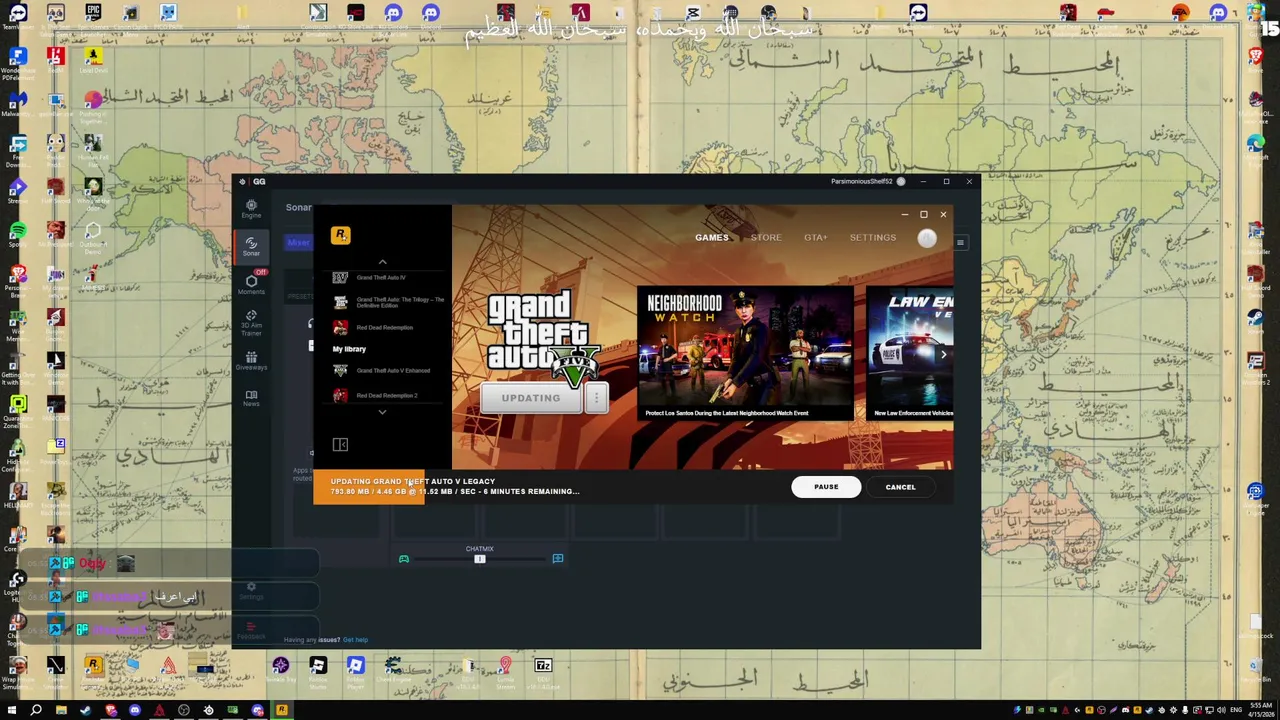Screen dimensions: 1280x720
Task: Open the GG hamburger menu icon
Action: pos(960,242)
